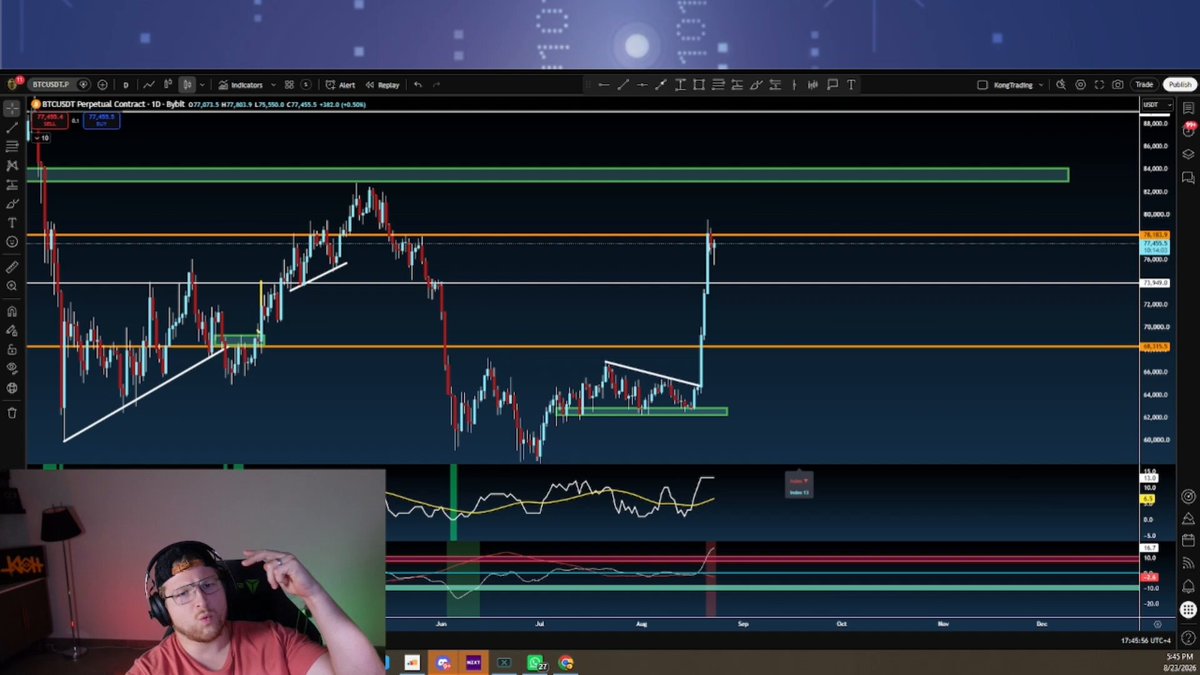The width and height of the screenshot is (1200, 675).
Task: Undo the last chart action
Action: 418,85
